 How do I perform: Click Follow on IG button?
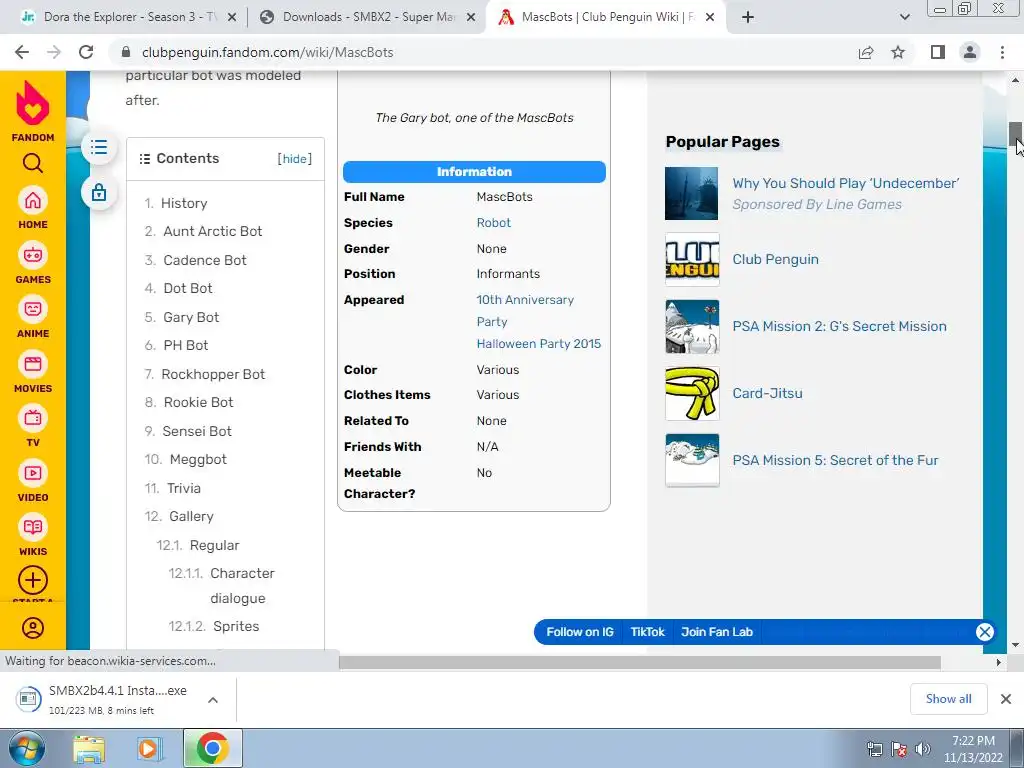pyautogui.click(x=580, y=632)
